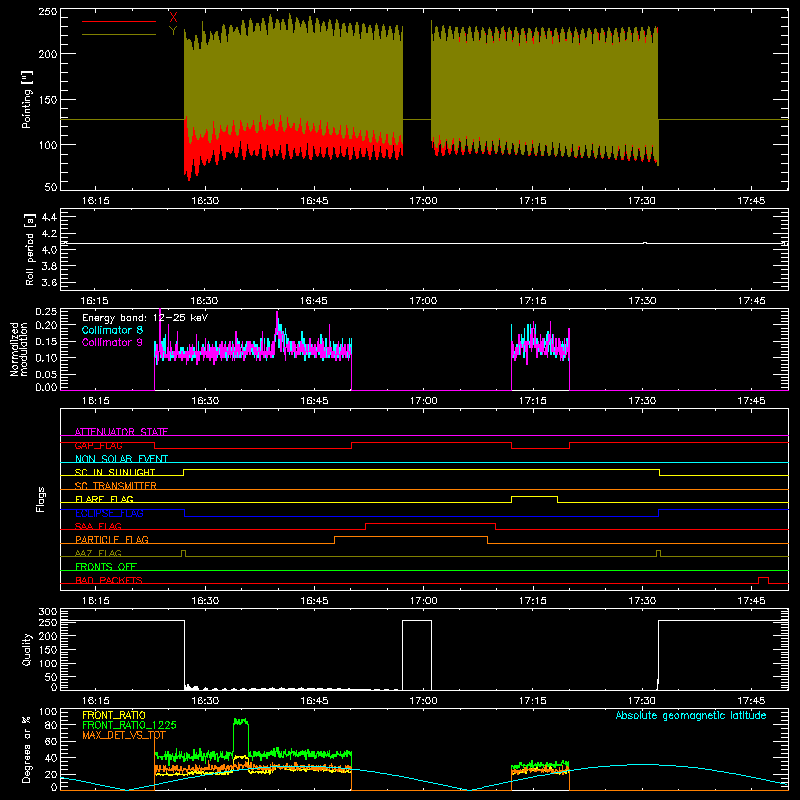Screen dimensions: 800x800
Task: Click the 17:30 time label under Flags plot
Action: (x=642, y=601)
